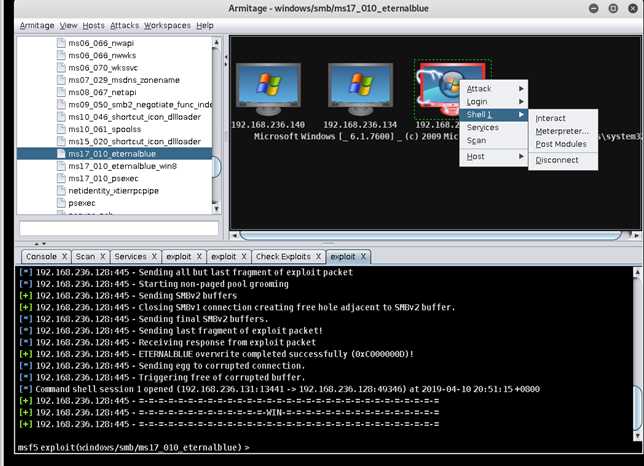Choose Meterpreter... from shell submenu
Image resolution: width=644 pixels, height=466 pixels.
point(563,131)
